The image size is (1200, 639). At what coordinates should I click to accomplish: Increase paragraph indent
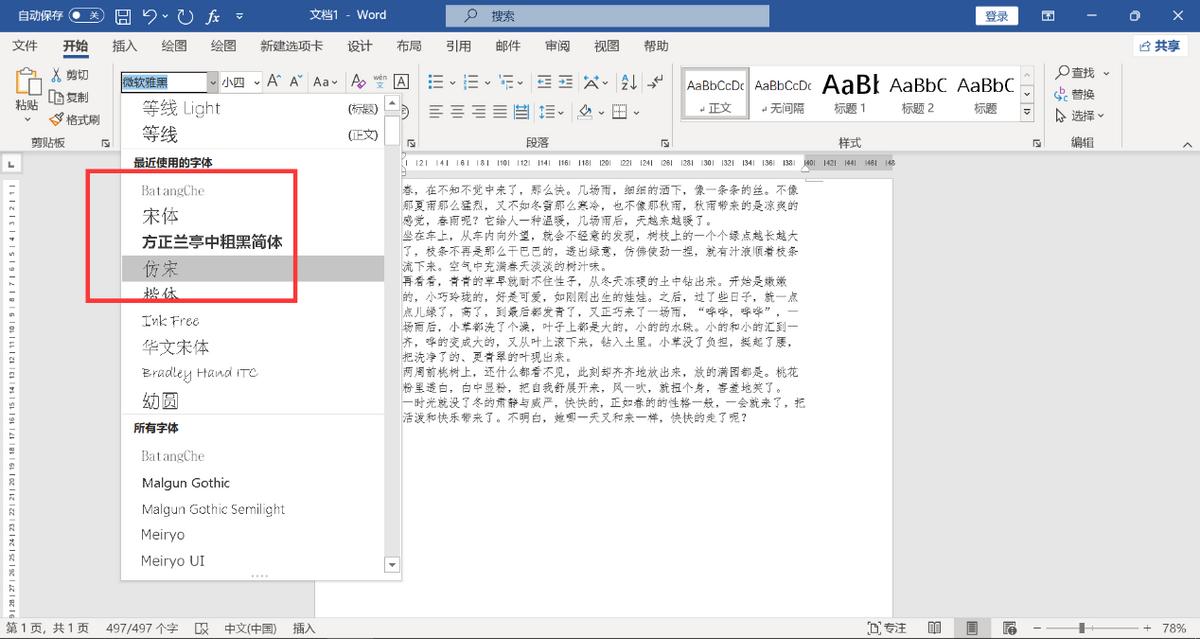click(x=566, y=82)
